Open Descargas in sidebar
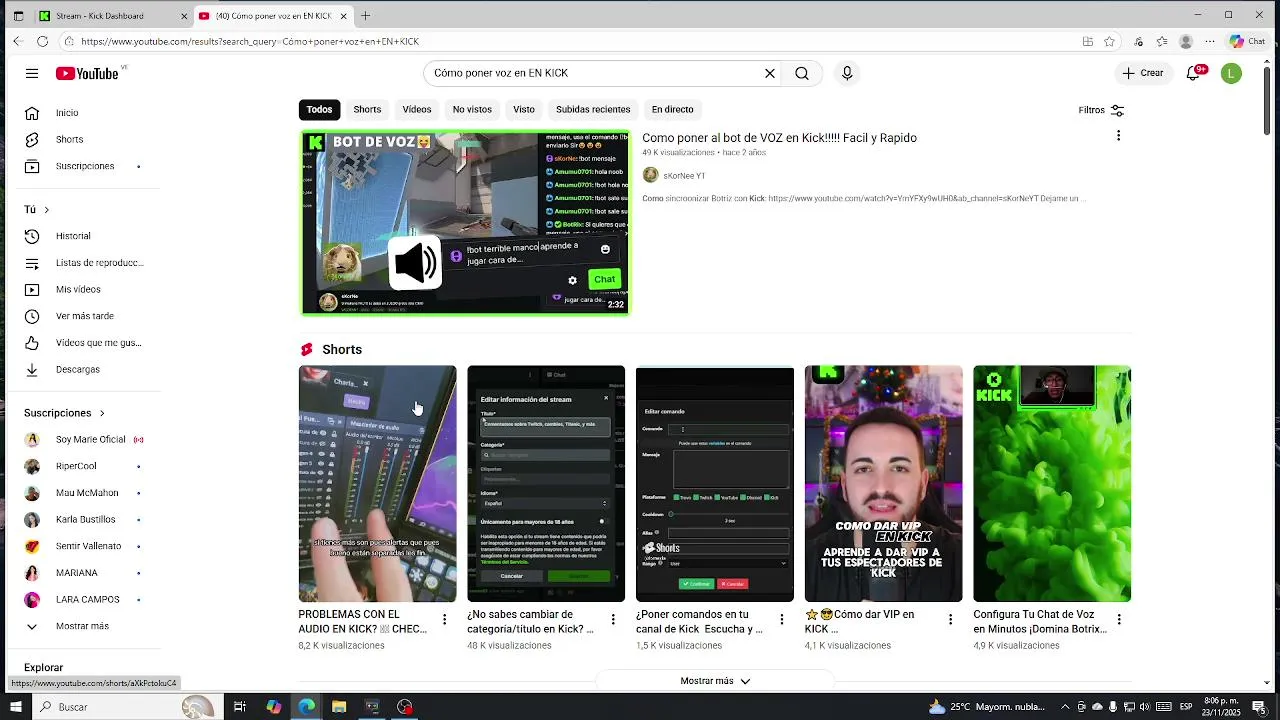The width and height of the screenshot is (1280, 720). click(x=77, y=370)
